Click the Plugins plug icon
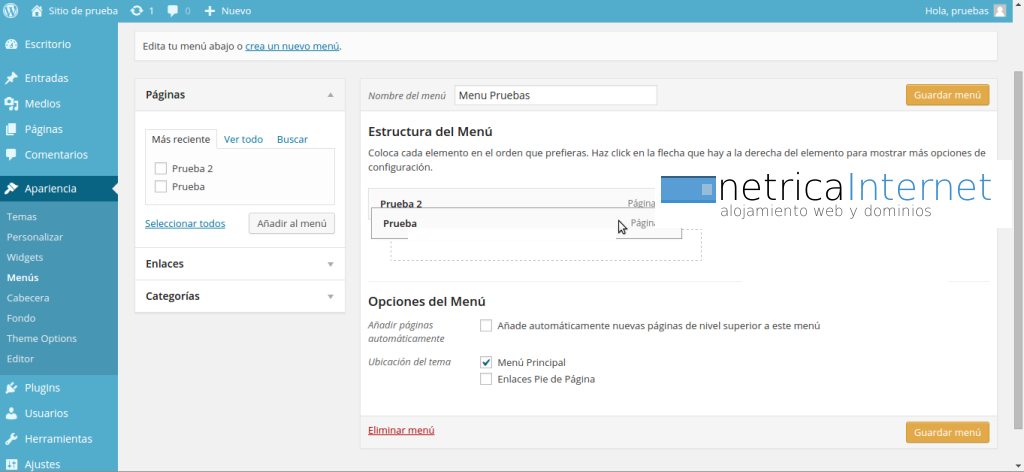The width and height of the screenshot is (1024, 472). coord(11,388)
